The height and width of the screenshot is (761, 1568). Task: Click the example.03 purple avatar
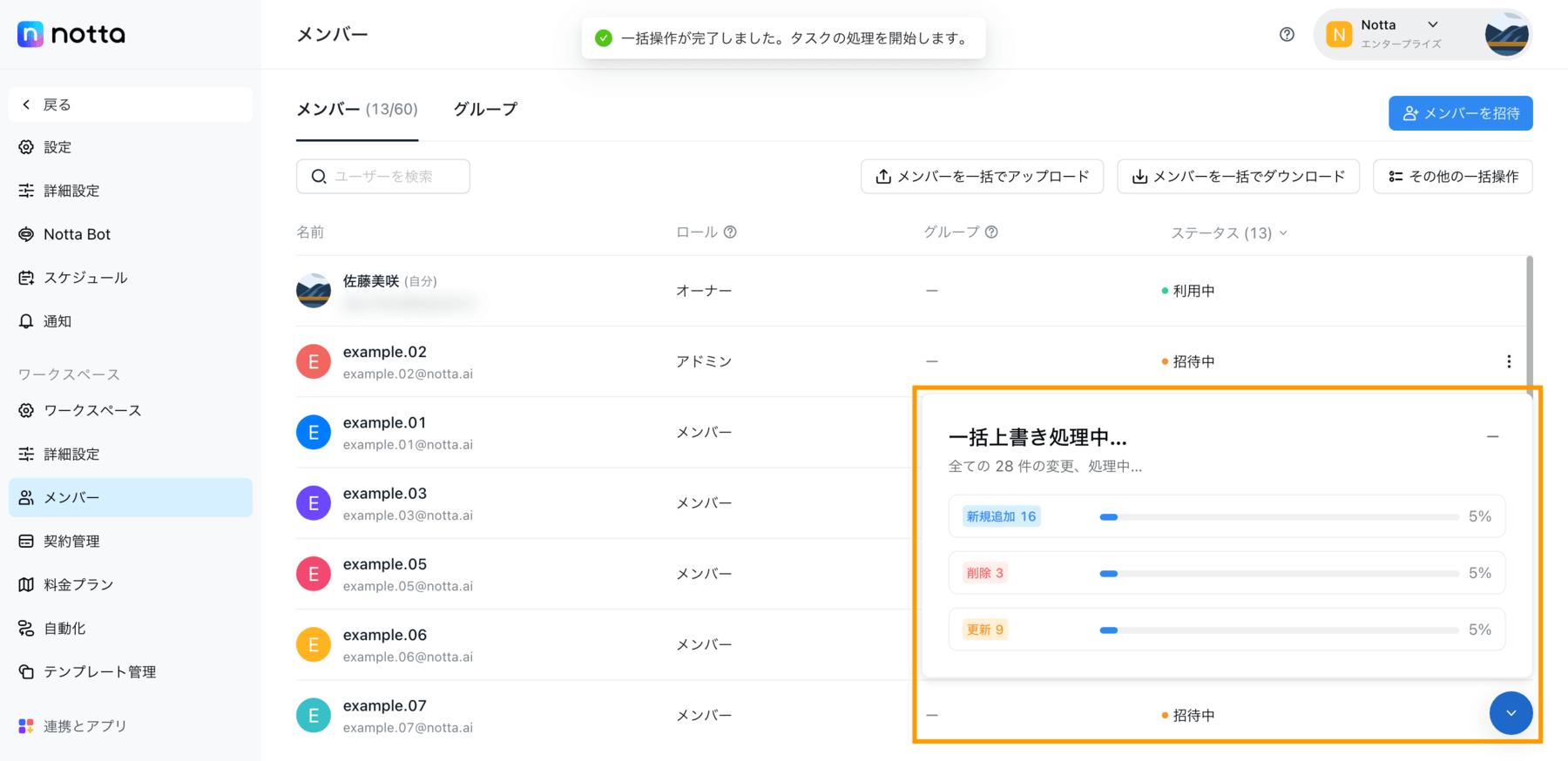(x=314, y=502)
